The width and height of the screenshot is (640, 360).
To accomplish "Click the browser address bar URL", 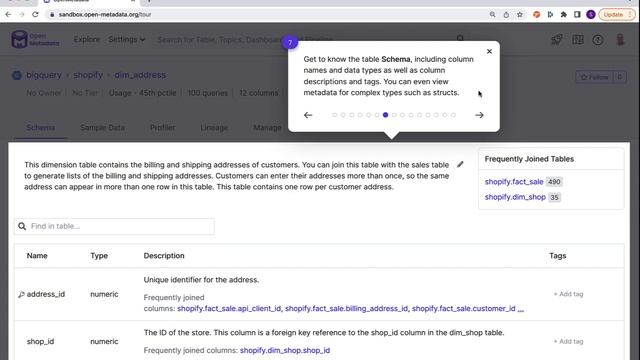I will [104, 14].
